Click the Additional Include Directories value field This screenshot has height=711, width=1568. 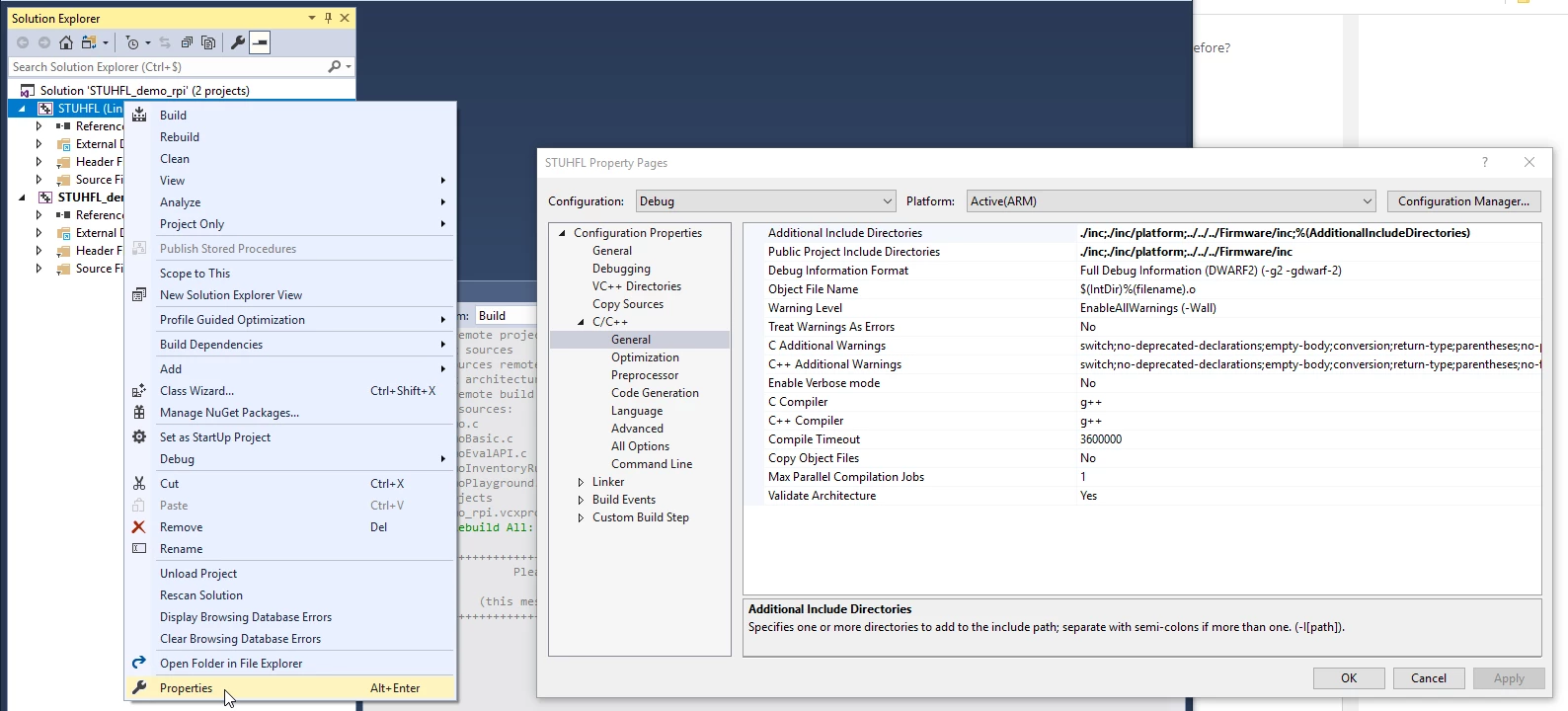1308,233
